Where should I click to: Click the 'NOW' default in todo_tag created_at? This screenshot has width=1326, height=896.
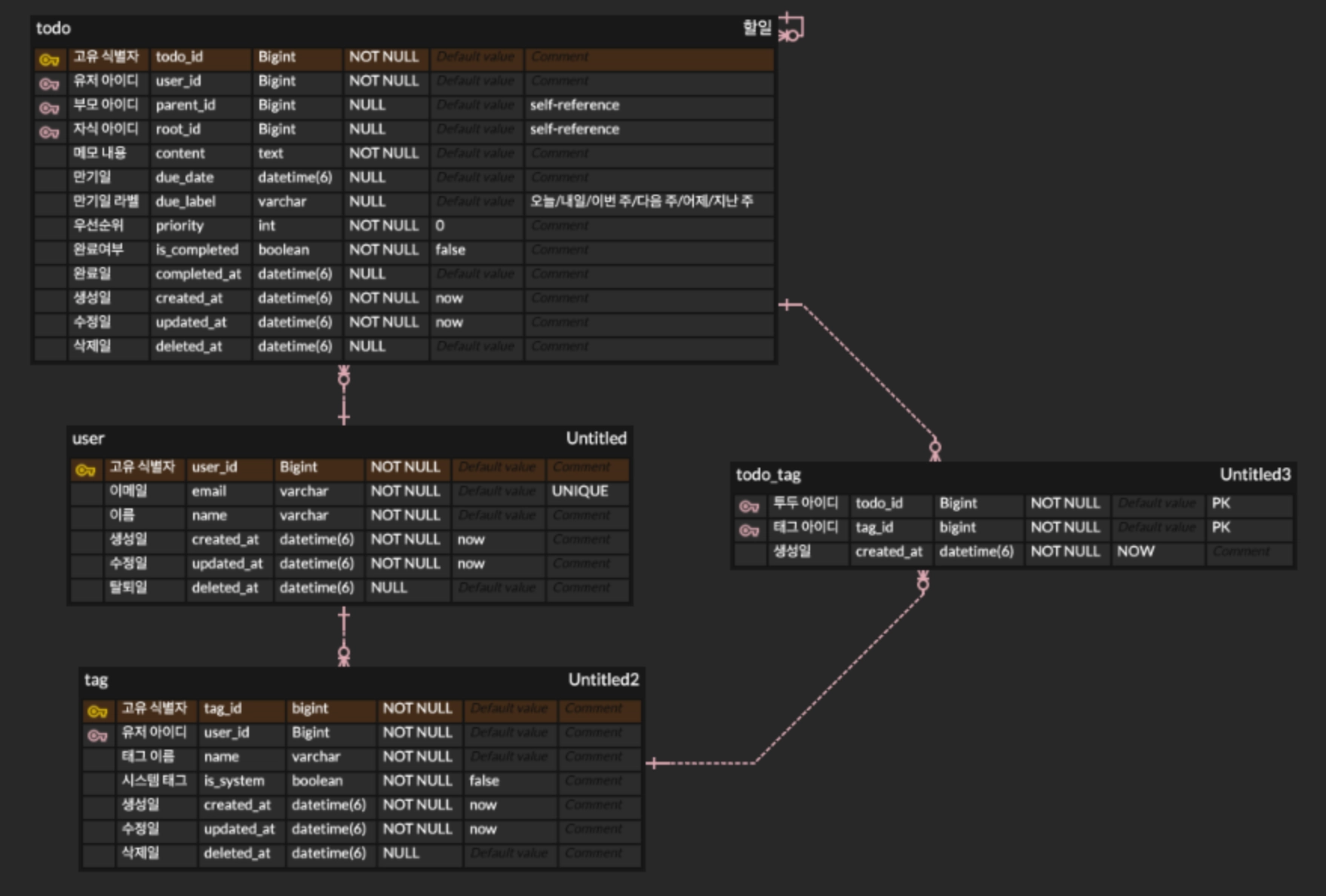[x=1136, y=551]
